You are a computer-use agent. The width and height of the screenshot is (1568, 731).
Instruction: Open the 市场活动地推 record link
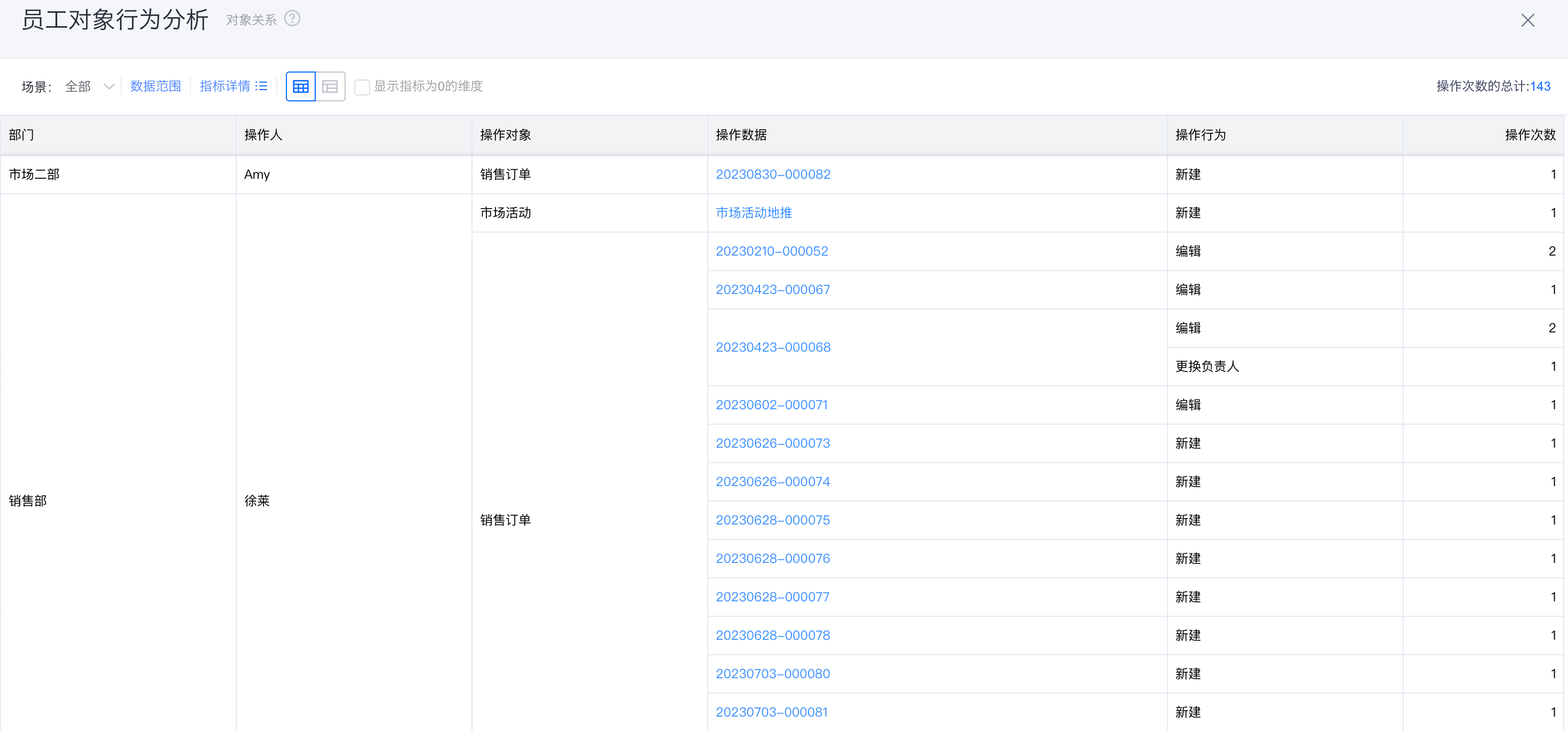[x=754, y=212]
